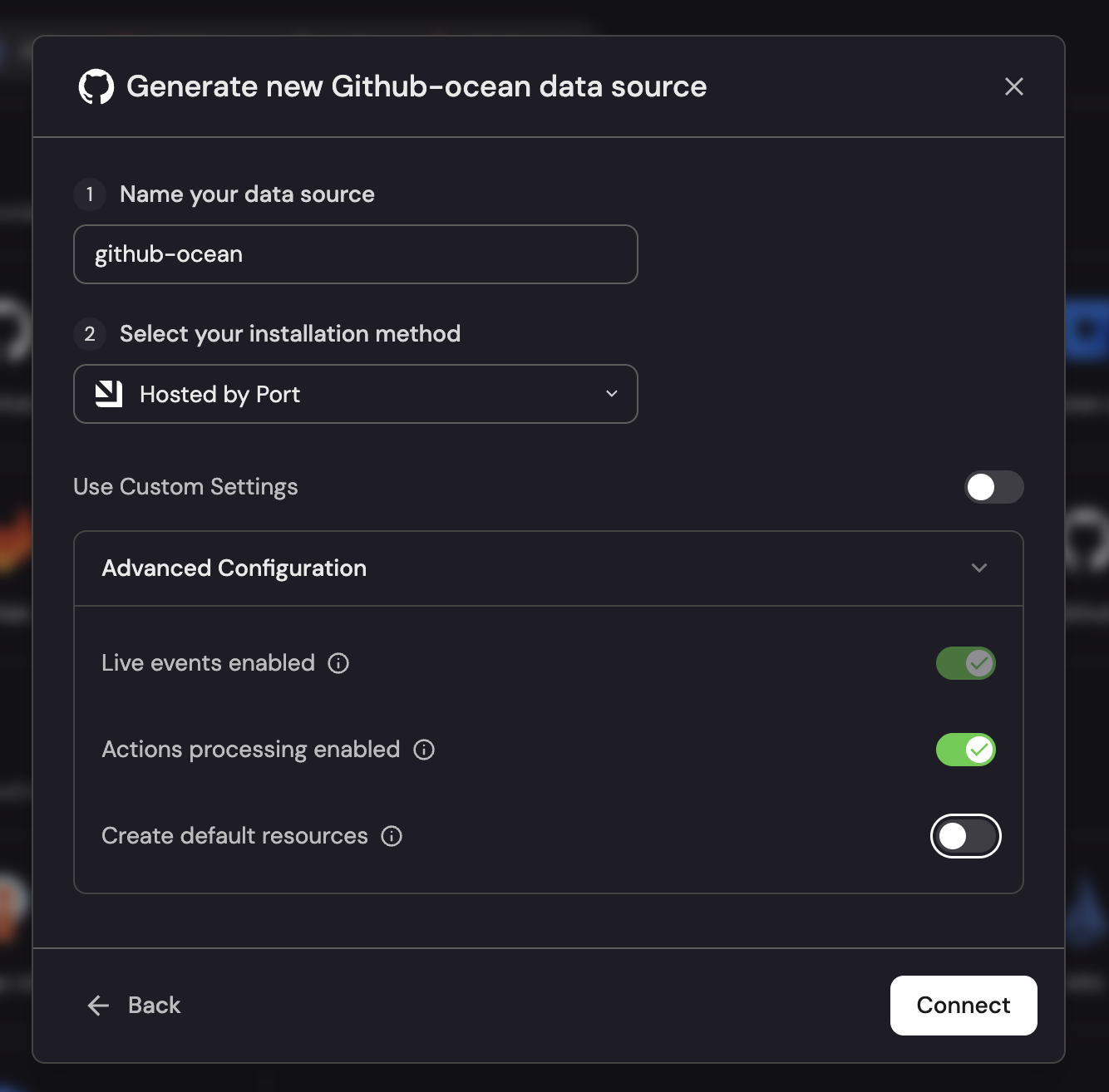Show info for Create default resources
This screenshot has height=1092, width=1109.
tap(392, 836)
